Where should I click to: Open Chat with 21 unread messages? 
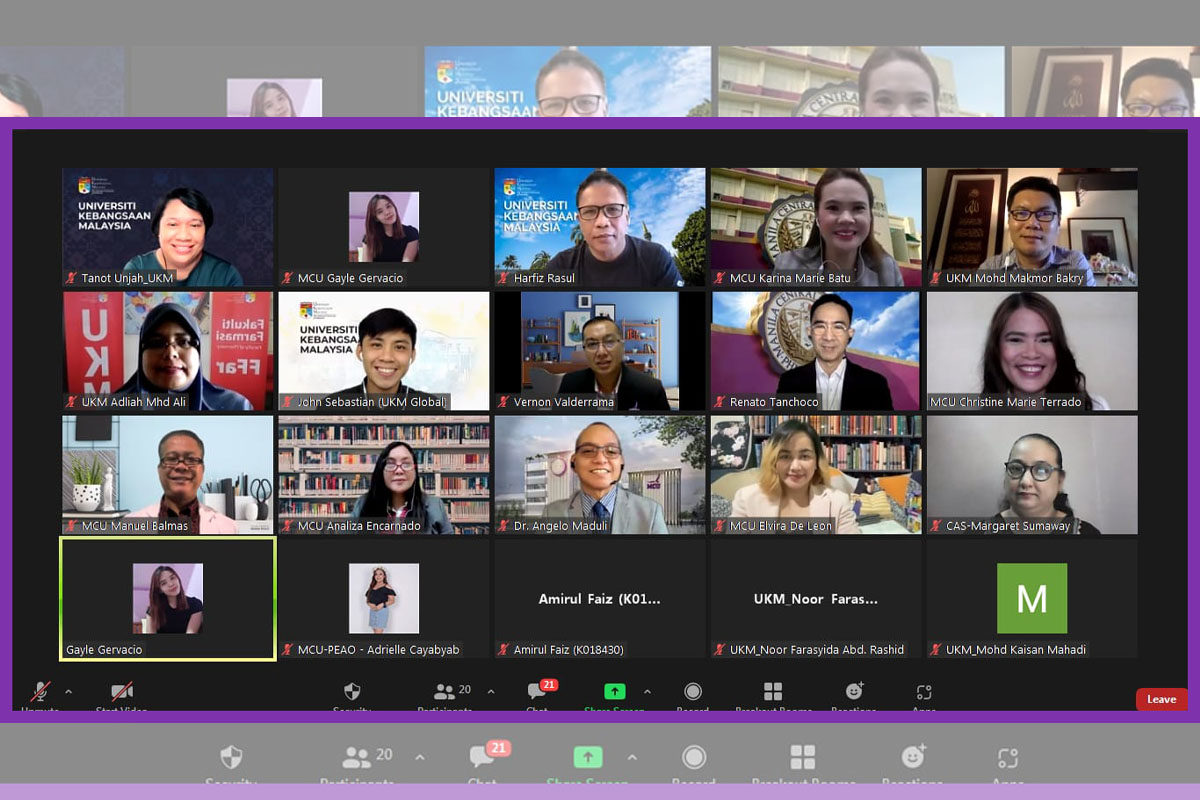pyautogui.click(x=537, y=692)
